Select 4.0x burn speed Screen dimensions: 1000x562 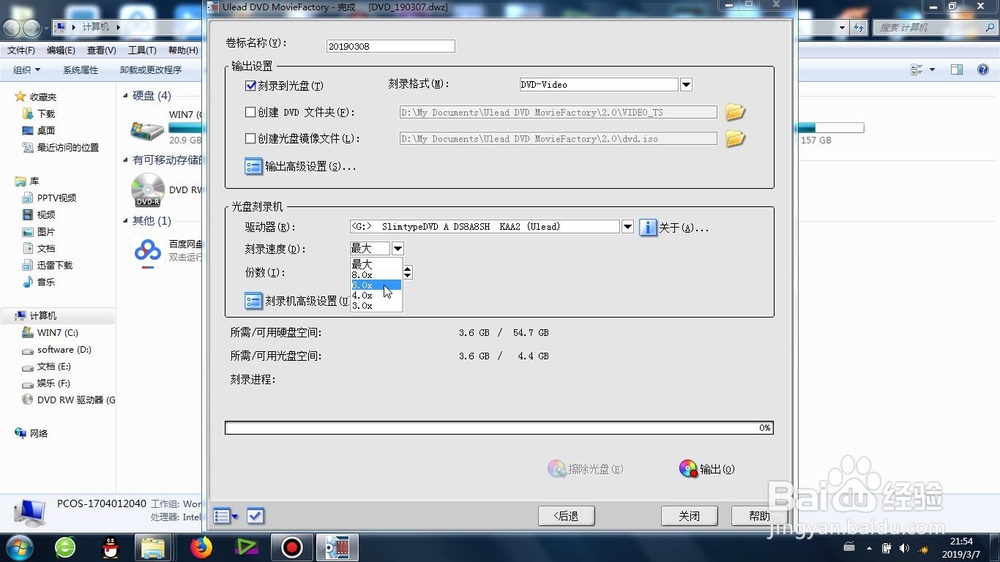376,295
